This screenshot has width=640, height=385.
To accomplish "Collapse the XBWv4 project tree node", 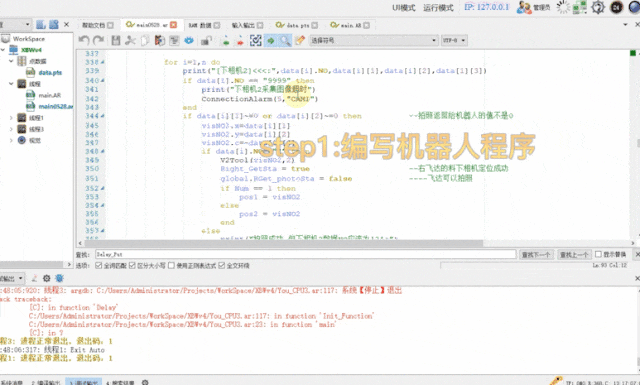I will tap(3, 50).
